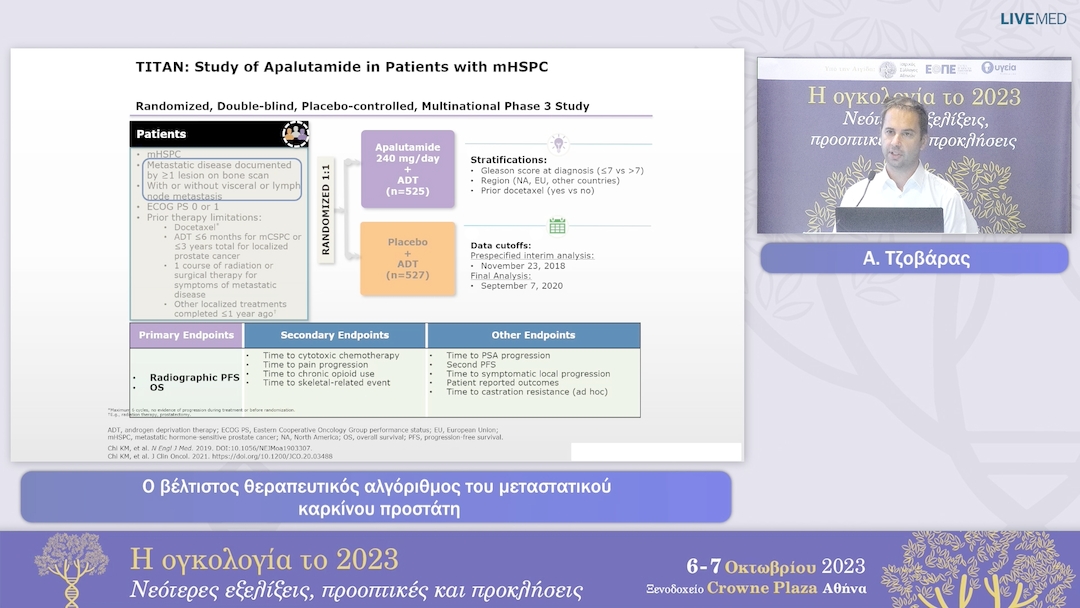
Task: Click the black Patients panel header
Action: coord(219,134)
